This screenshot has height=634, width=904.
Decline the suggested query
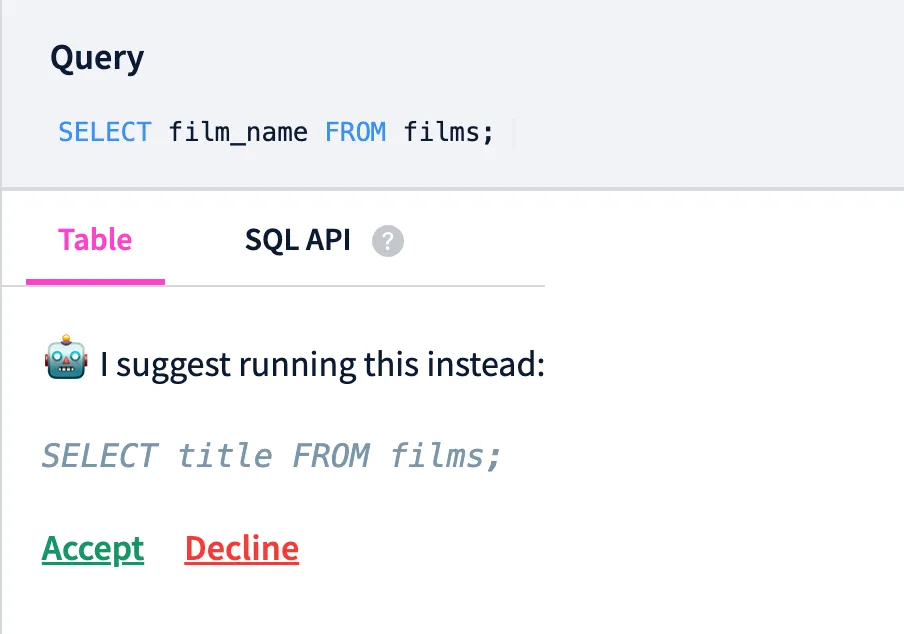click(241, 548)
